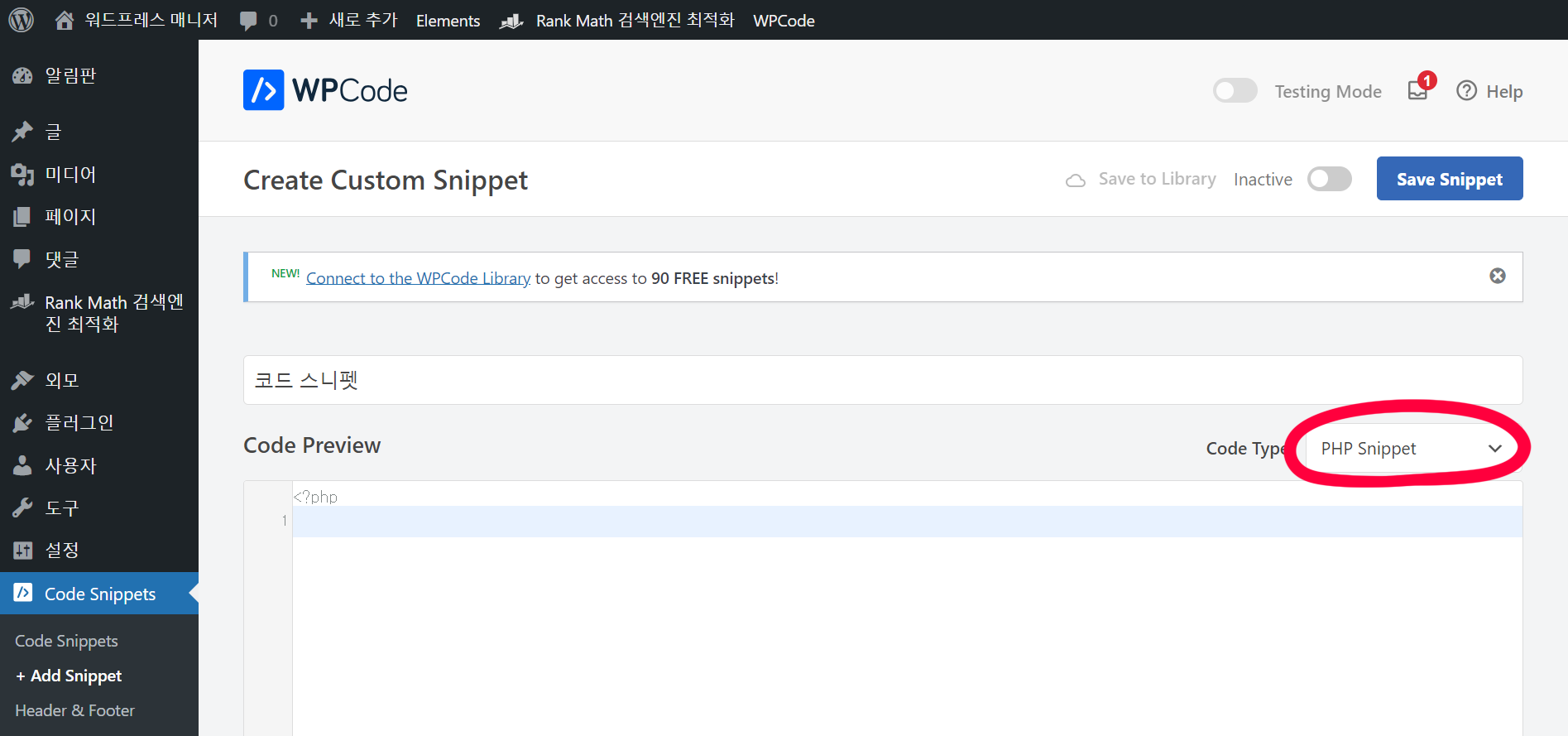This screenshot has width=1568, height=736.
Task: Toggle the Inactive snippet switch
Action: pyautogui.click(x=1330, y=179)
